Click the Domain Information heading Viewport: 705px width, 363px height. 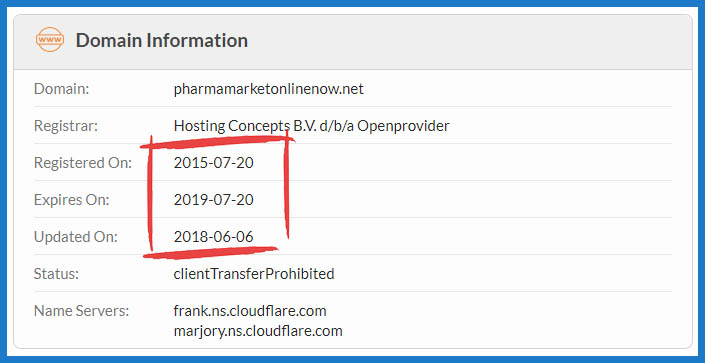162,40
